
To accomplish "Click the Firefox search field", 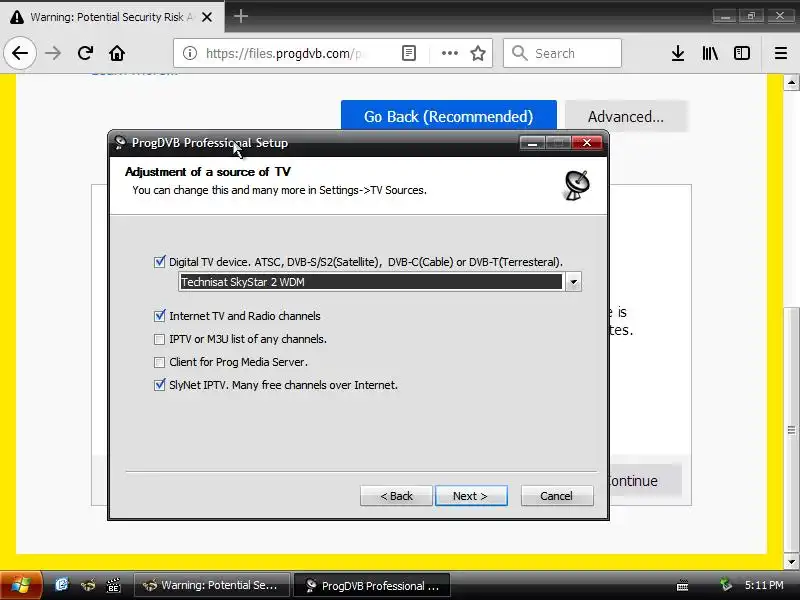I will (562, 53).
